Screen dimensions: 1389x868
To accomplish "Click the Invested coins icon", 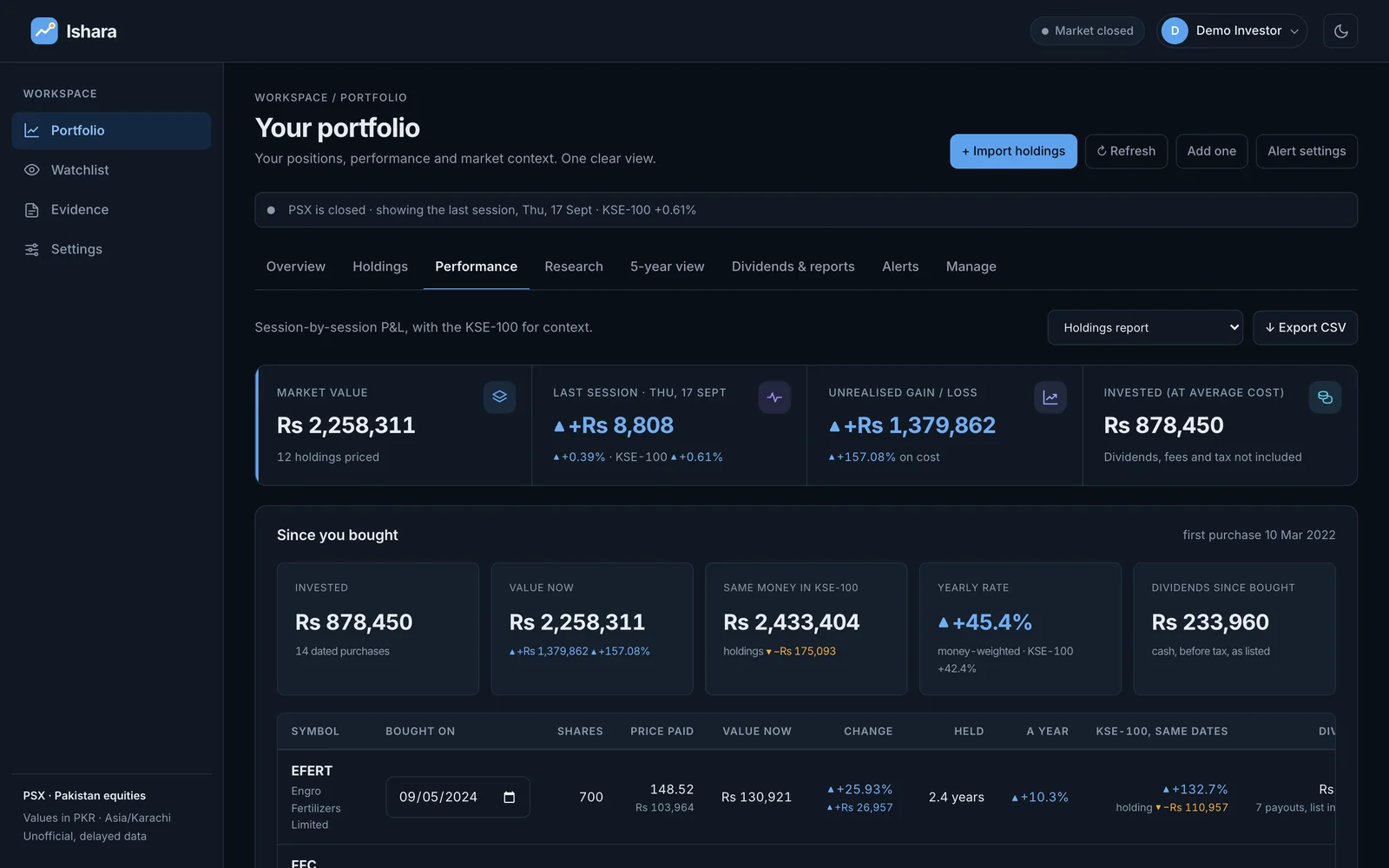I will [x=1325, y=398].
